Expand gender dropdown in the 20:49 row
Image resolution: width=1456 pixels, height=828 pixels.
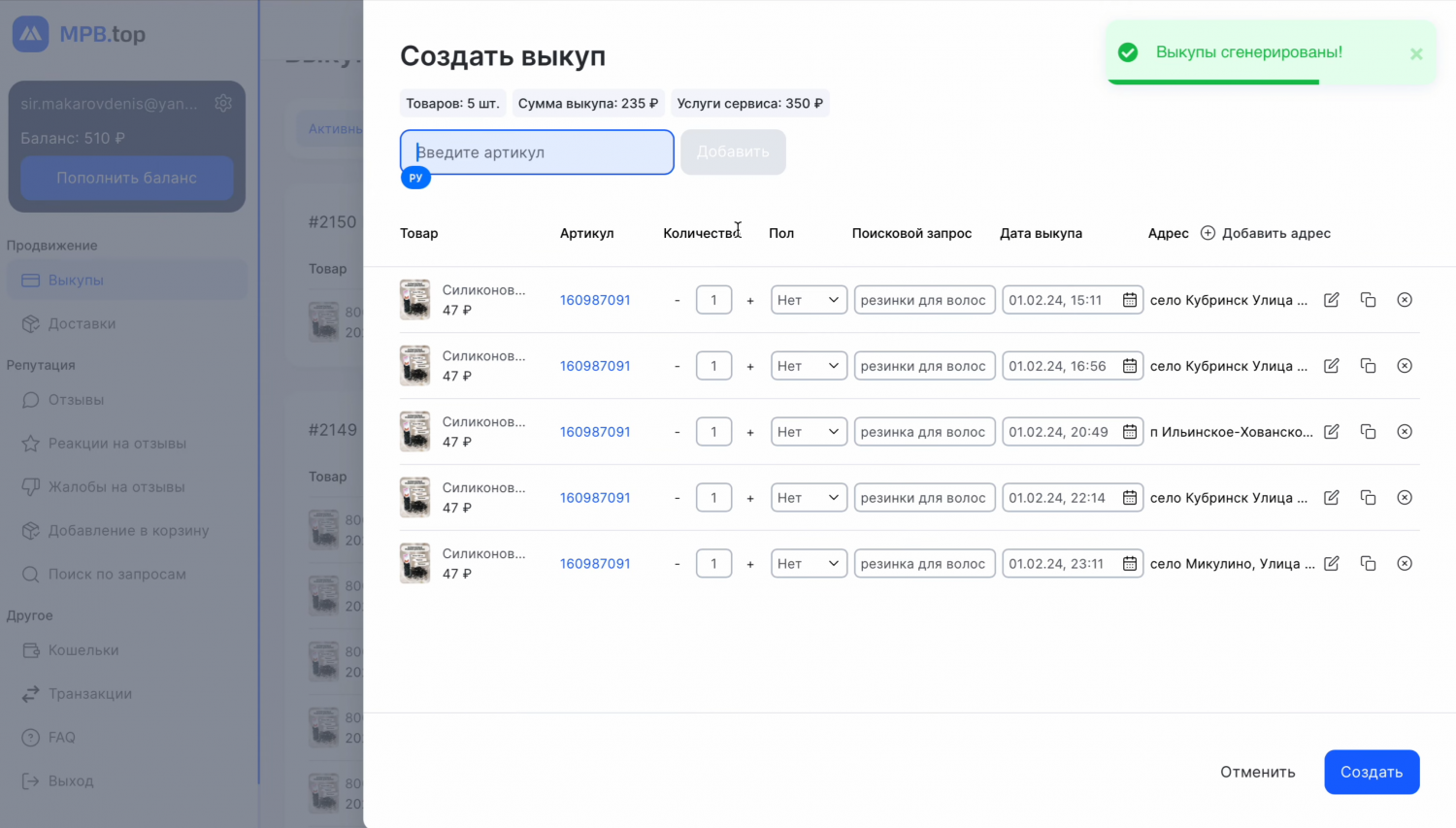coord(809,432)
